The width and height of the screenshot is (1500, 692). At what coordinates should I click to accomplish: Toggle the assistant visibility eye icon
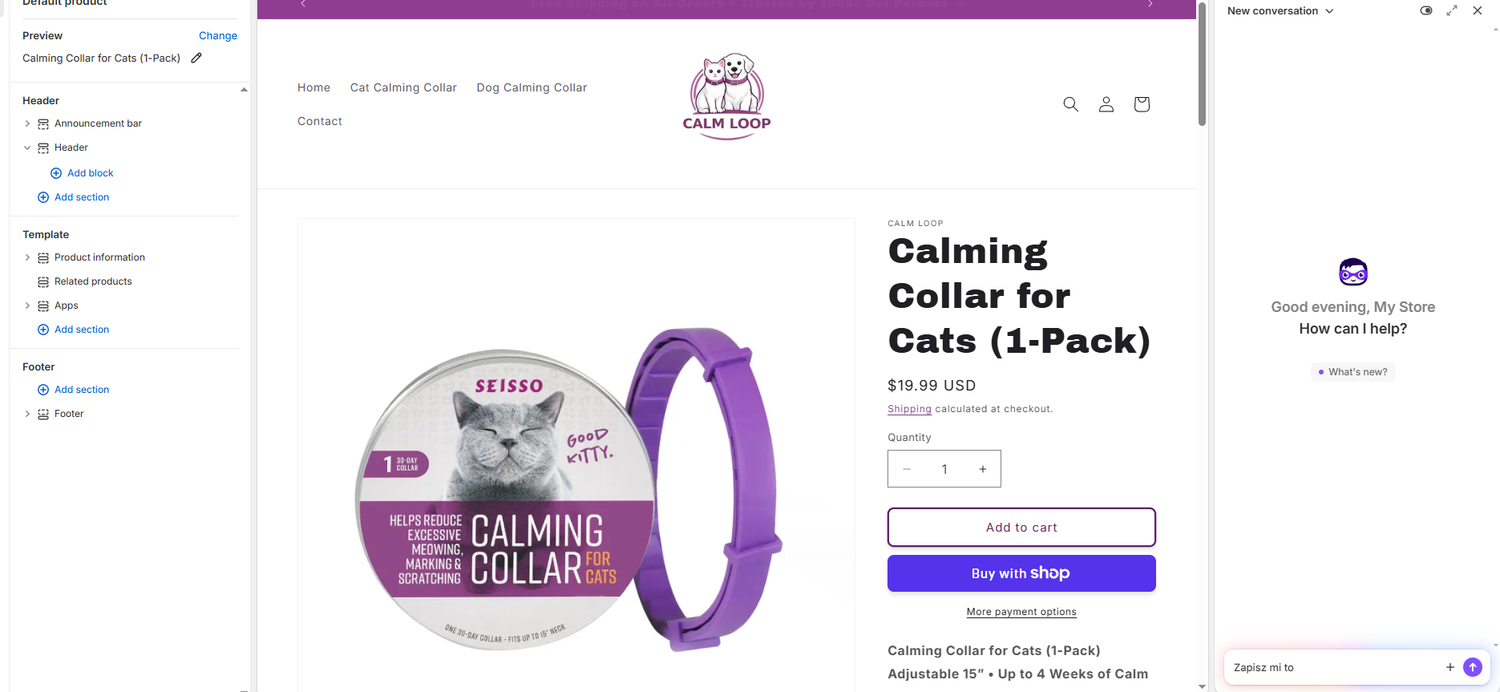tap(1426, 10)
